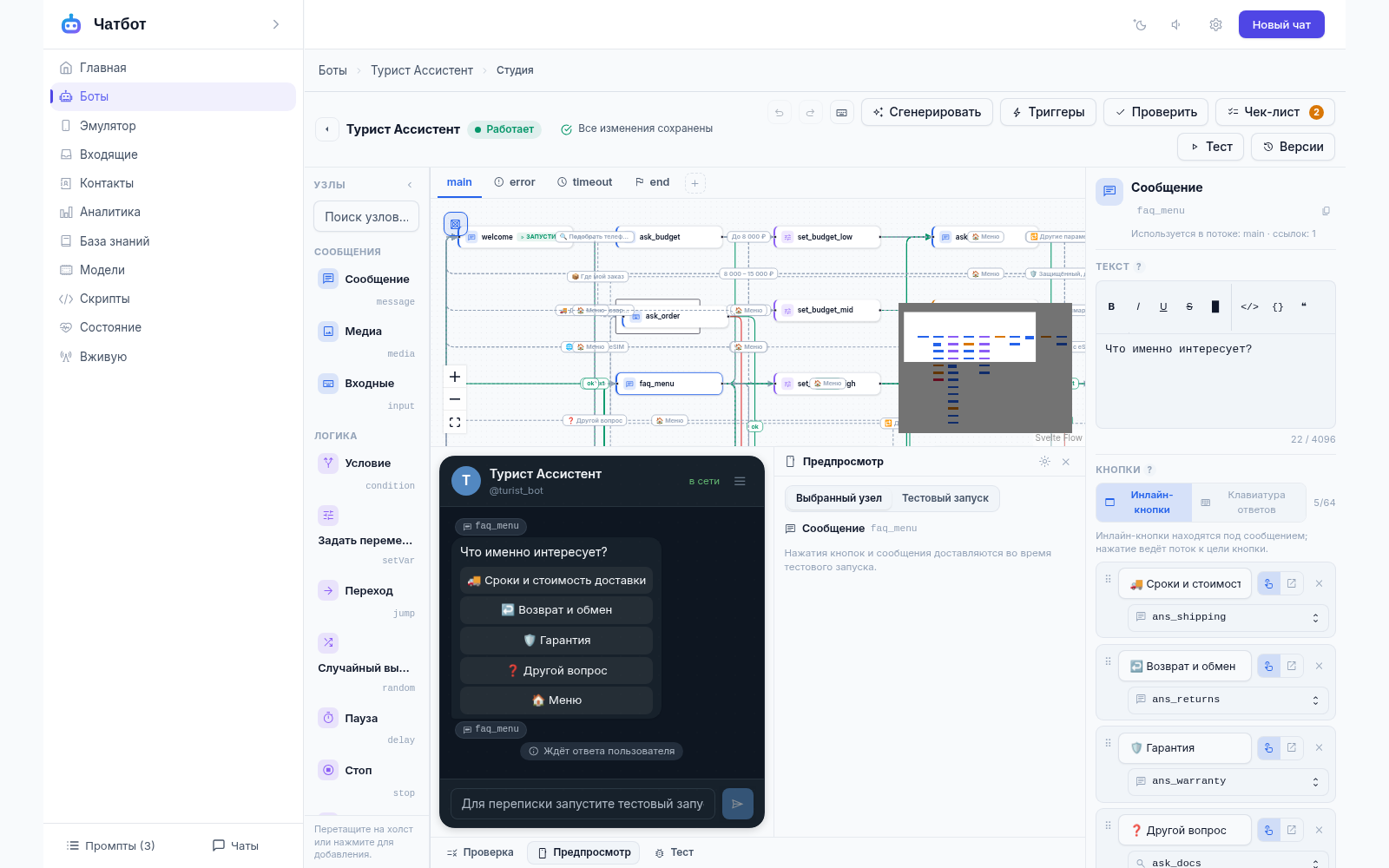1389x868 pixels.
Task: Open chat preview hamburger menu
Action: click(x=740, y=481)
